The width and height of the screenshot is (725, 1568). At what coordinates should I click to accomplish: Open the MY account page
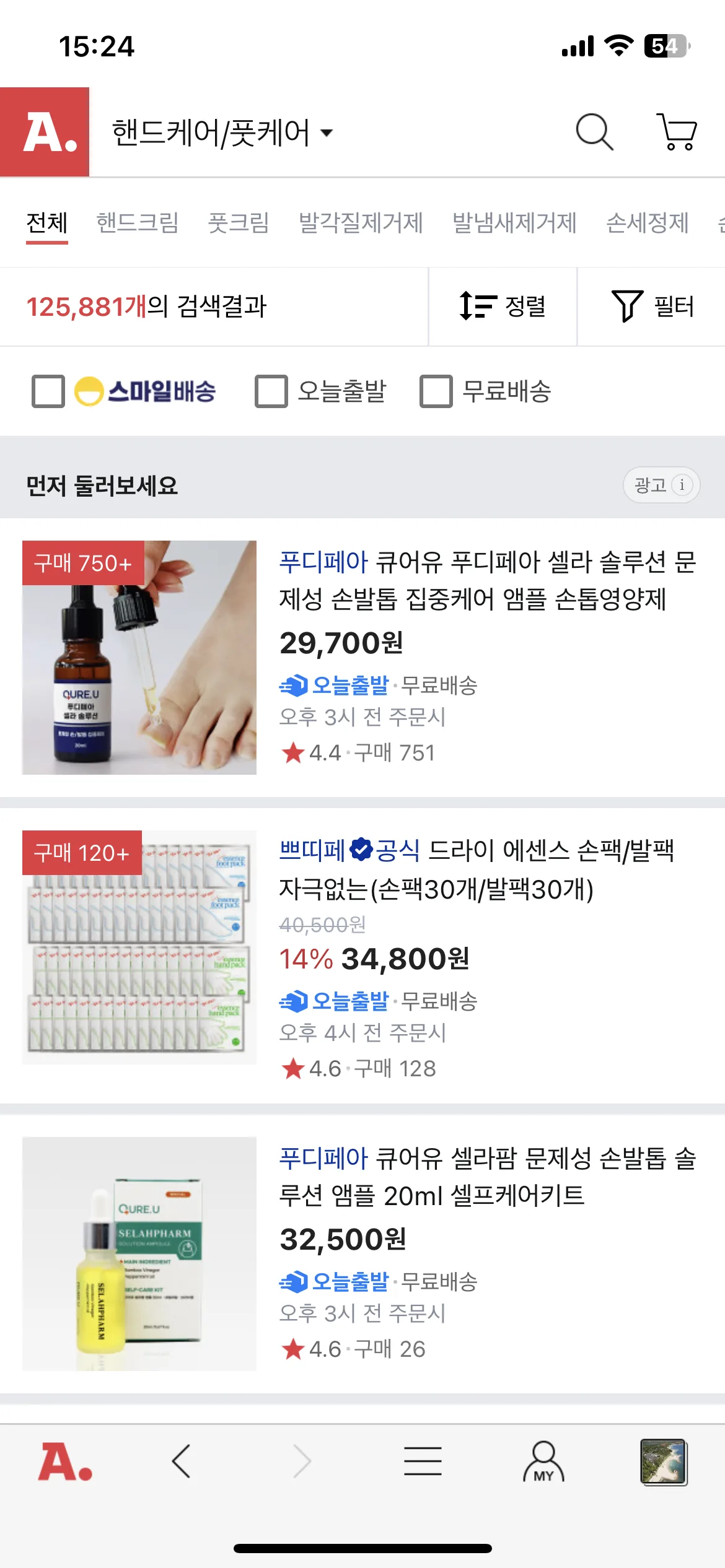[x=543, y=1461]
